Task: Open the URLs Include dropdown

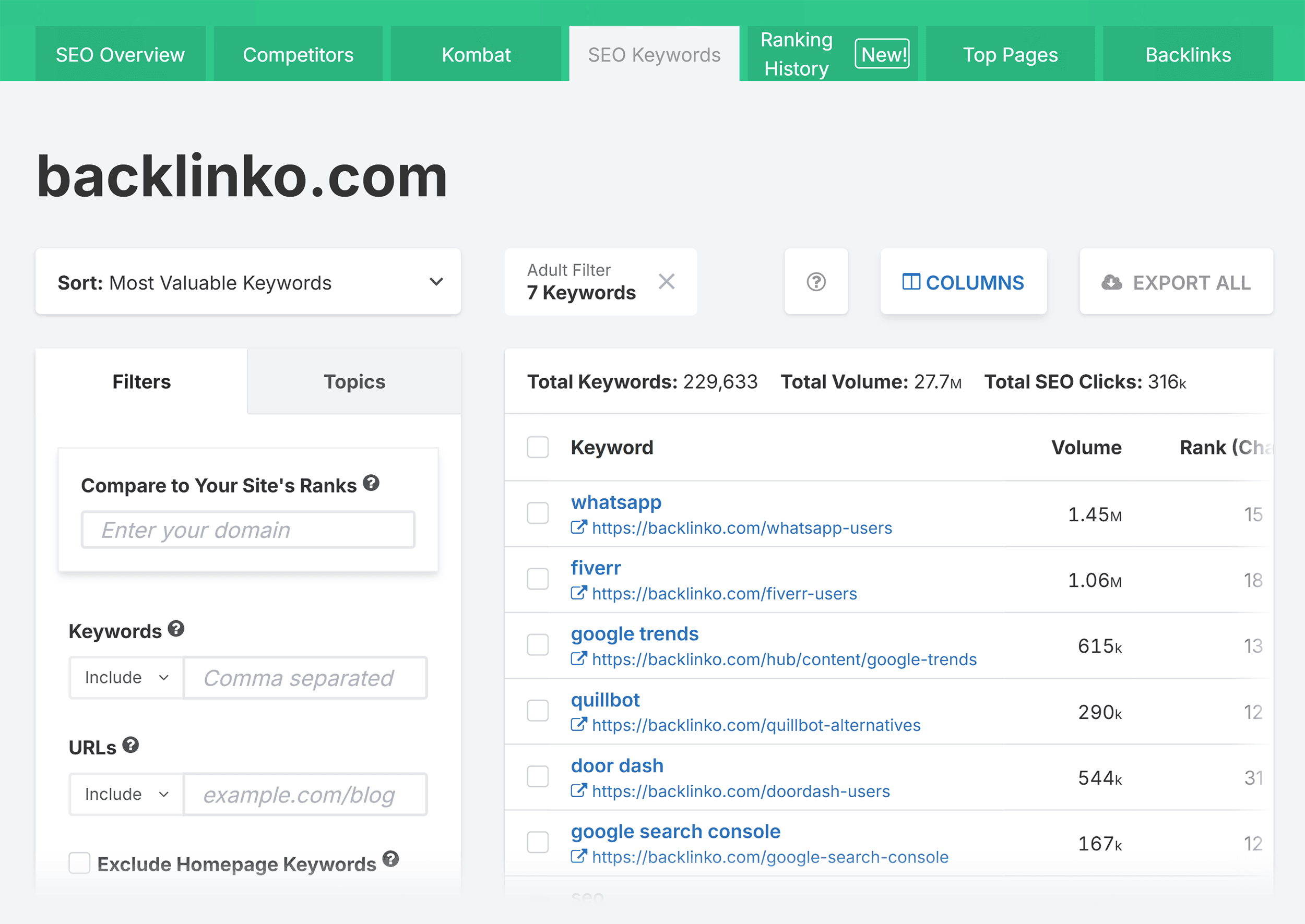Action: 126,794
